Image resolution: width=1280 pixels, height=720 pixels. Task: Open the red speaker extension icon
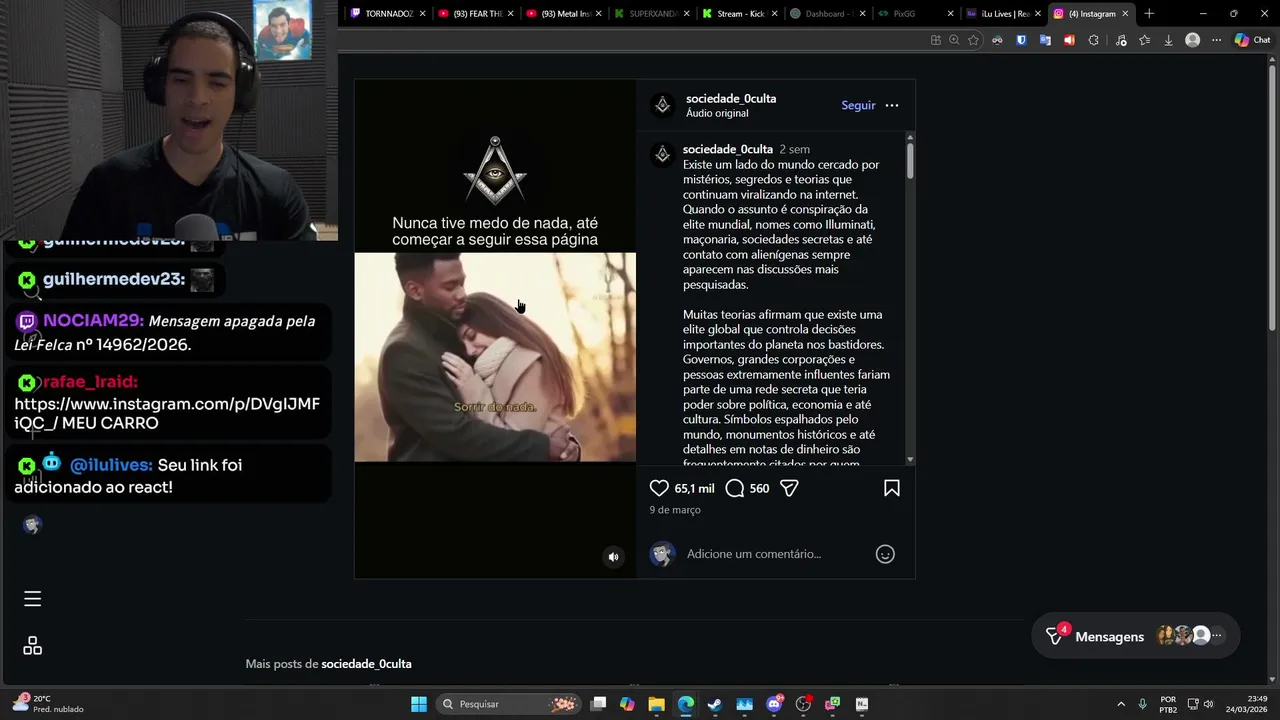pyautogui.click(x=1069, y=40)
